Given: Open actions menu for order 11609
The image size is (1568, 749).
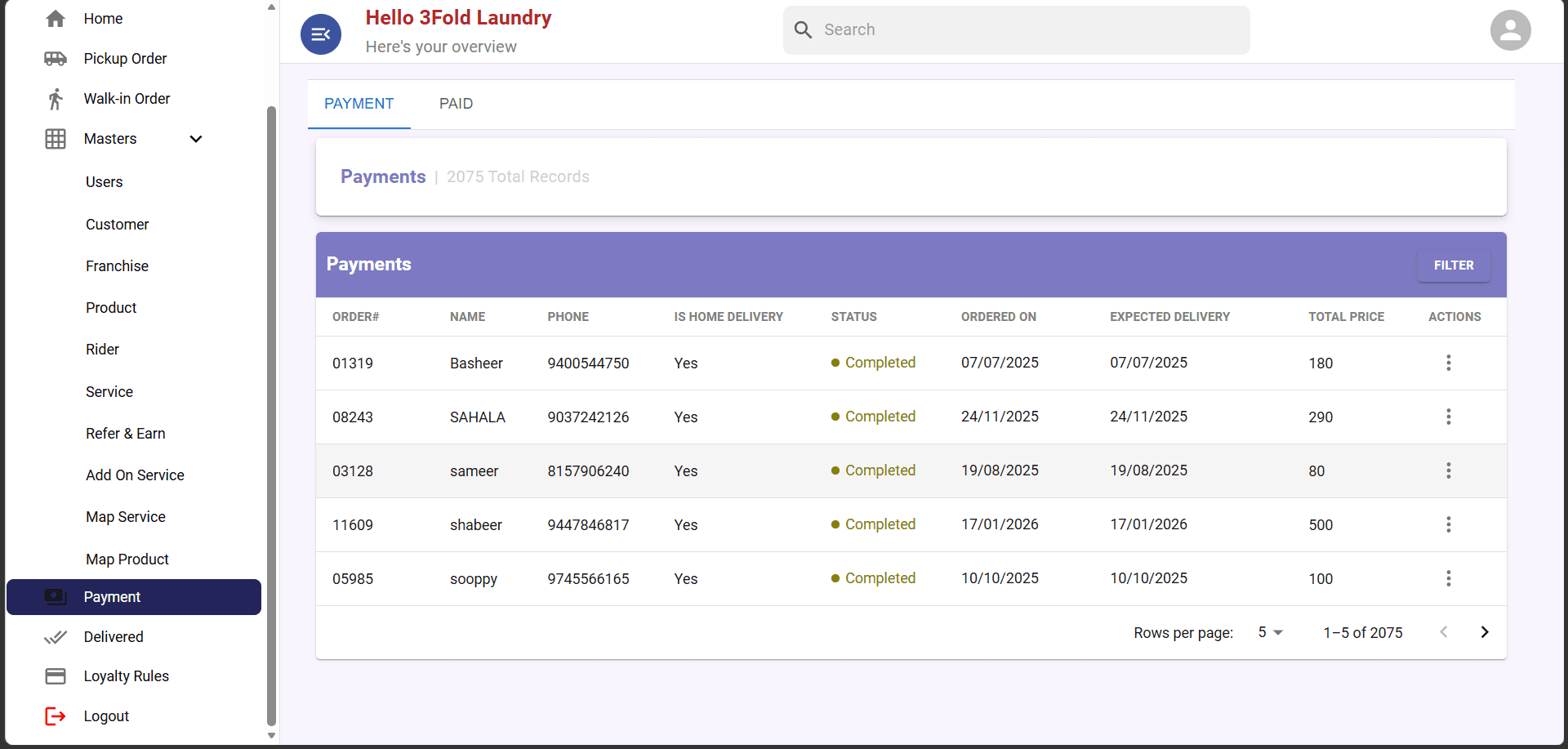Looking at the screenshot, I should click(x=1449, y=524).
